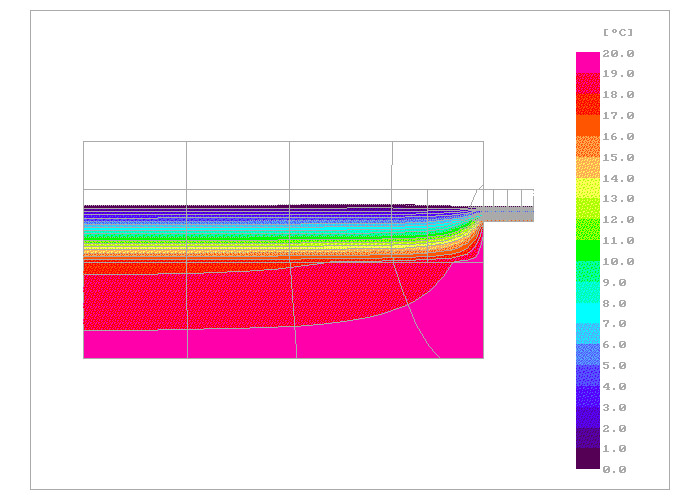Image resolution: width=700 pixels, height=500 pixels.
Task: Click the purple legend band between 2.0 and 3.0
Action: 588,417
